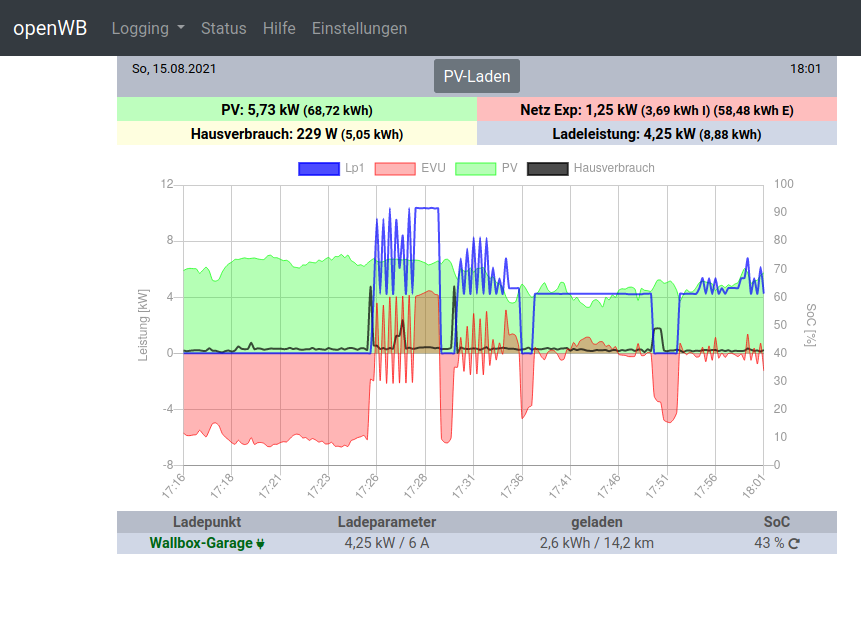Click the blue Lp1 legend color box

tap(319, 168)
